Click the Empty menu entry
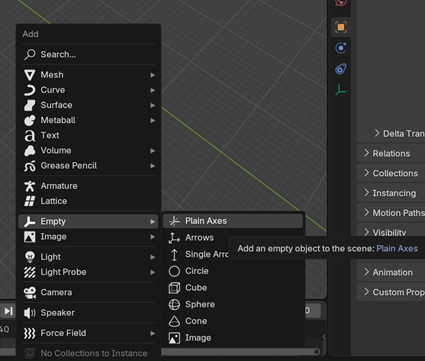The width and height of the screenshot is (425, 361). (x=88, y=221)
